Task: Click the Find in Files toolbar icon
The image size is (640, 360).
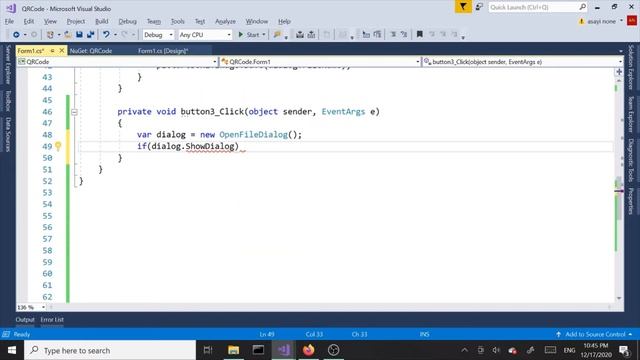Action: (277, 35)
